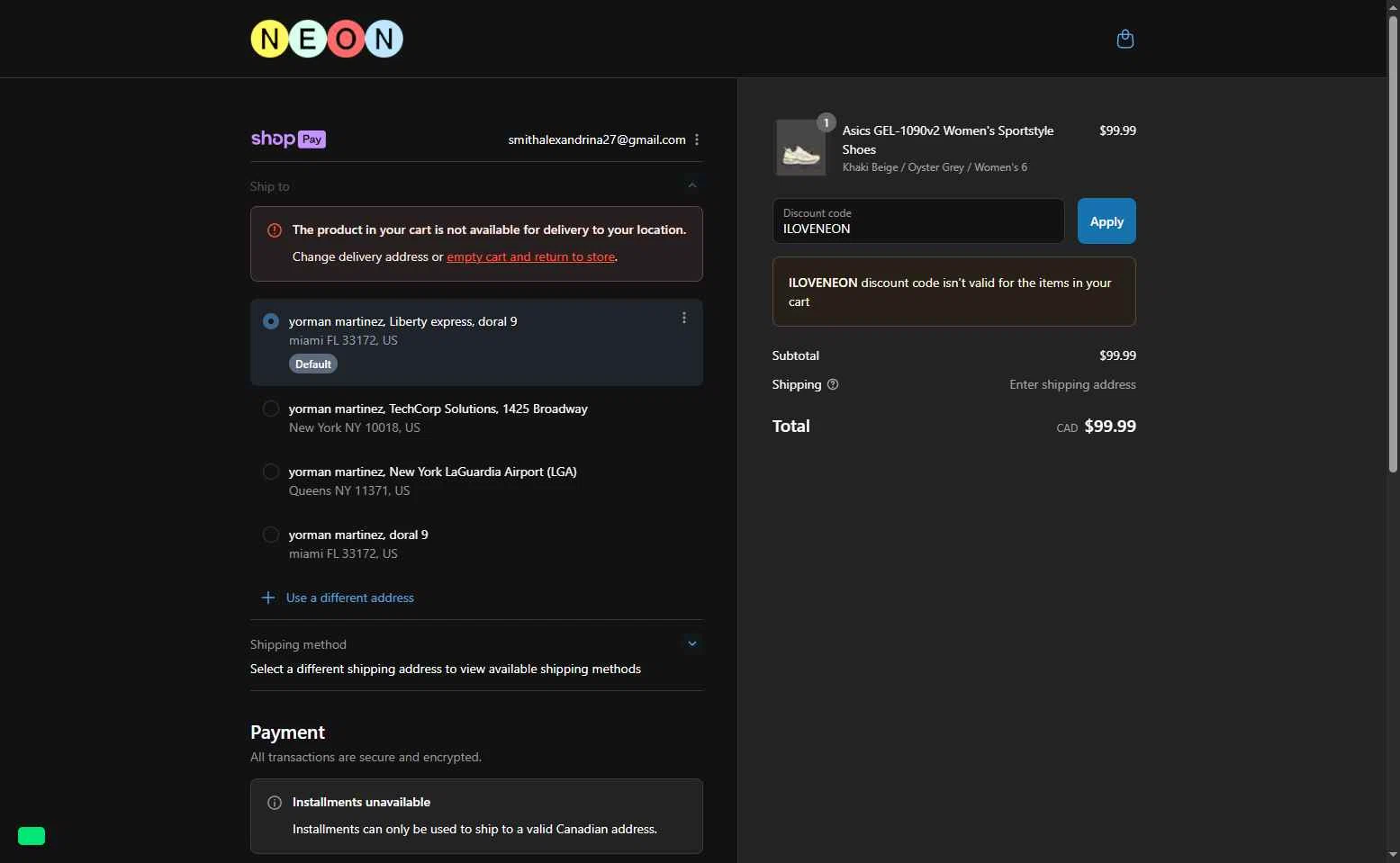1400x863 pixels.
Task: Click the page vertical scrollbar
Action: (1393, 243)
